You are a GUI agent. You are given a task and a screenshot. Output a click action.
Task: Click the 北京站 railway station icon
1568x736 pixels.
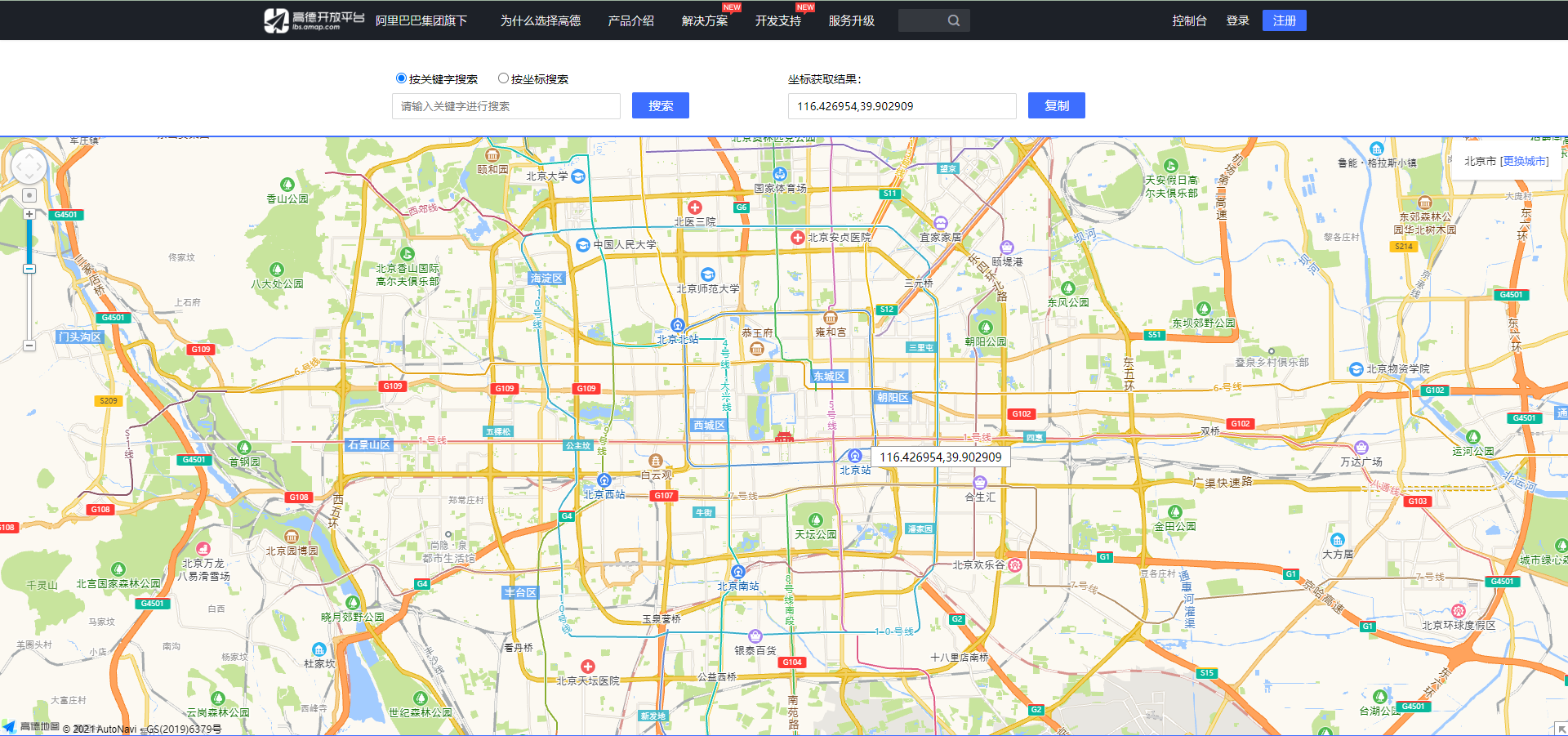(x=854, y=456)
